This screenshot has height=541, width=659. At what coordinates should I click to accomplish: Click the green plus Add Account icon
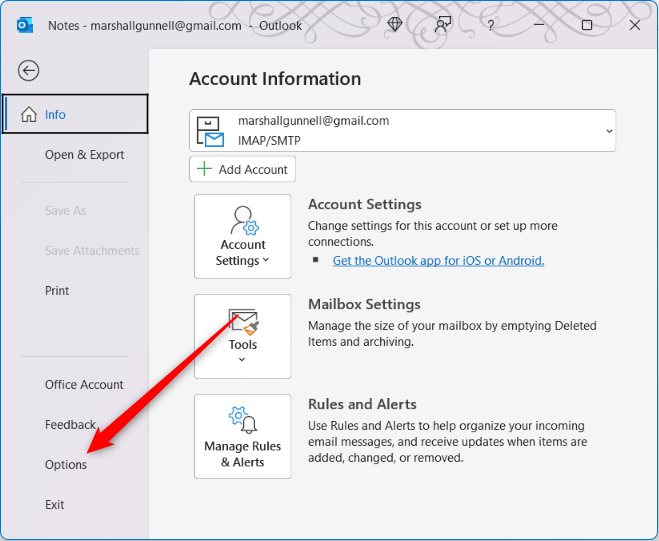click(204, 169)
